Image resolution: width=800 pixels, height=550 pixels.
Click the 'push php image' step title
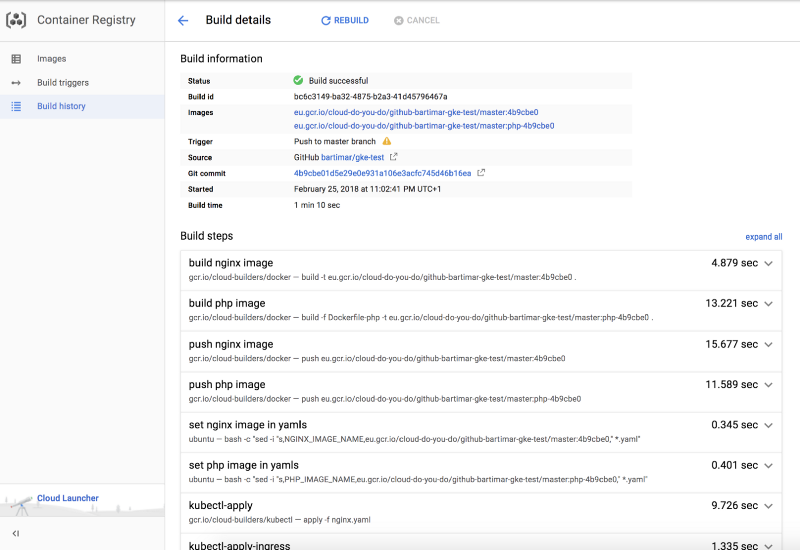tap(227, 384)
